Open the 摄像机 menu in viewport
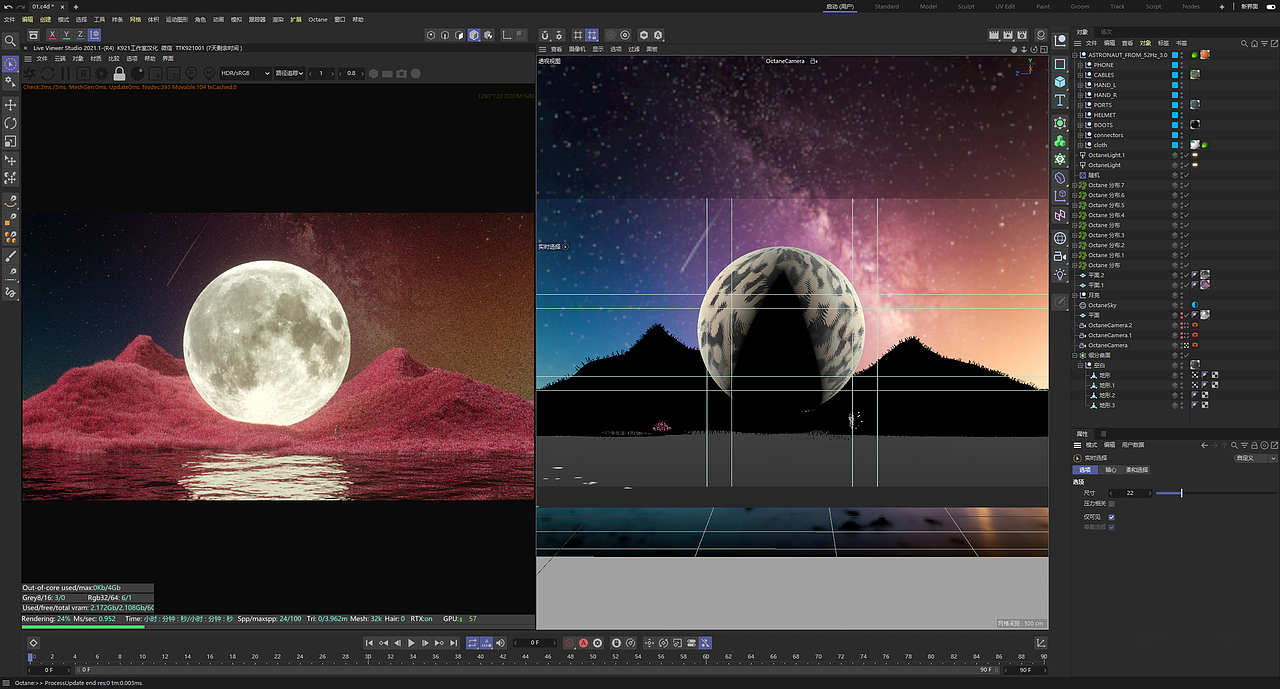The height and width of the screenshot is (689, 1280). click(x=577, y=48)
